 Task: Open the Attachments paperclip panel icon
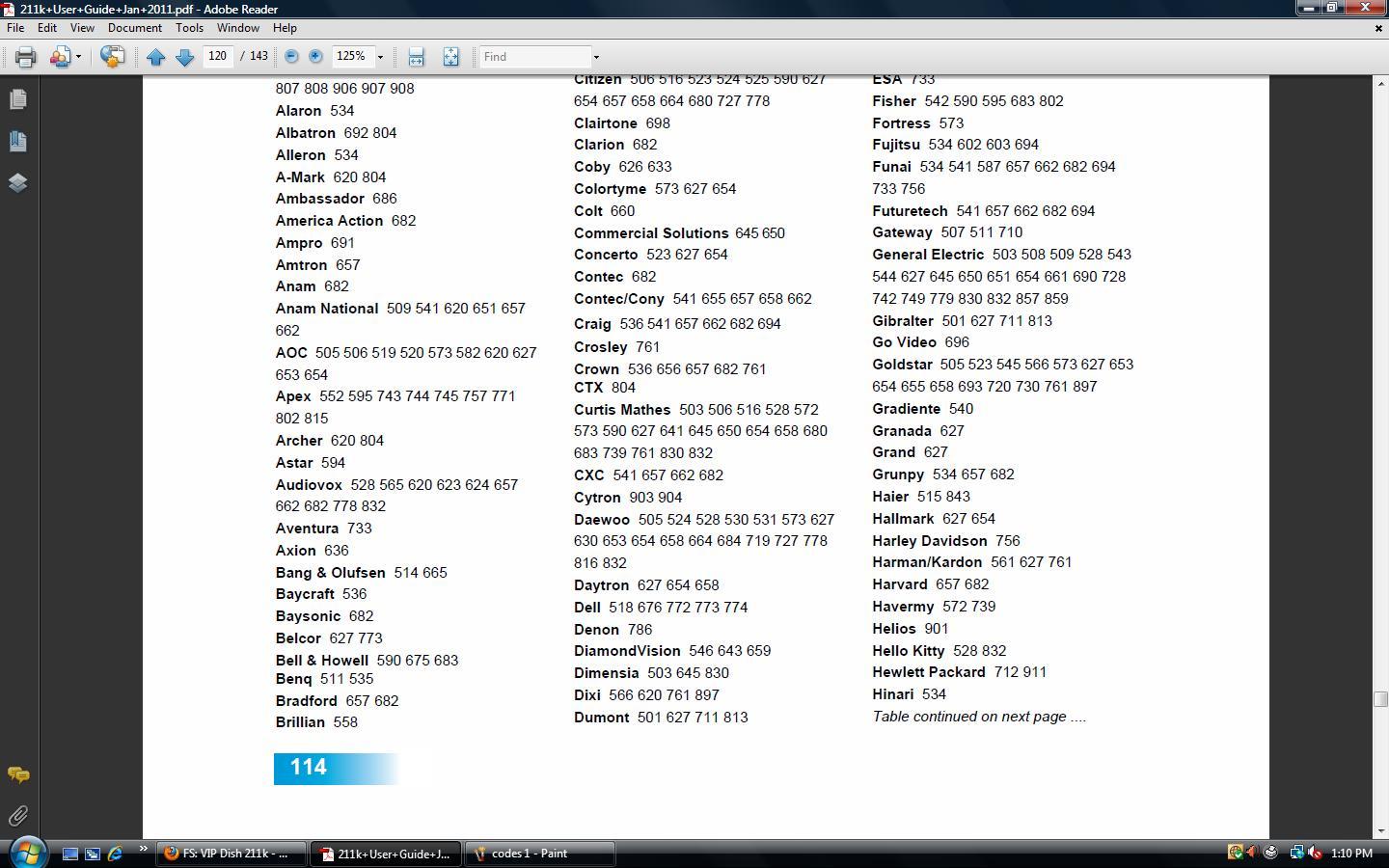(17, 816)
